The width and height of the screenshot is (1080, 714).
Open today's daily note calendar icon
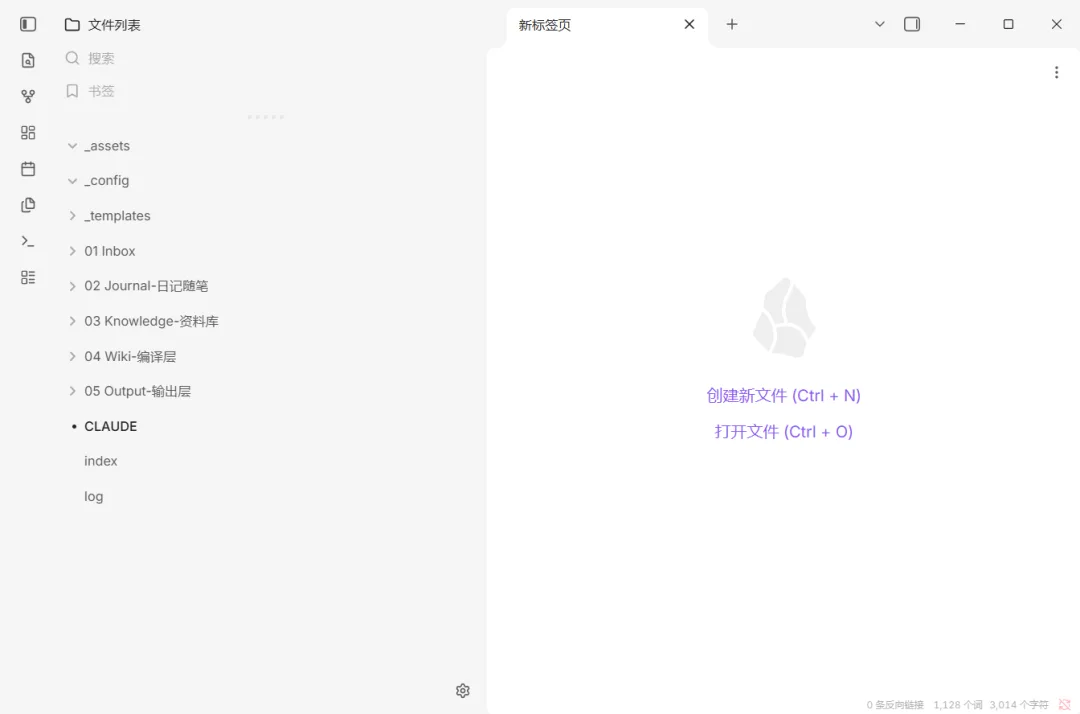[28, 169]
